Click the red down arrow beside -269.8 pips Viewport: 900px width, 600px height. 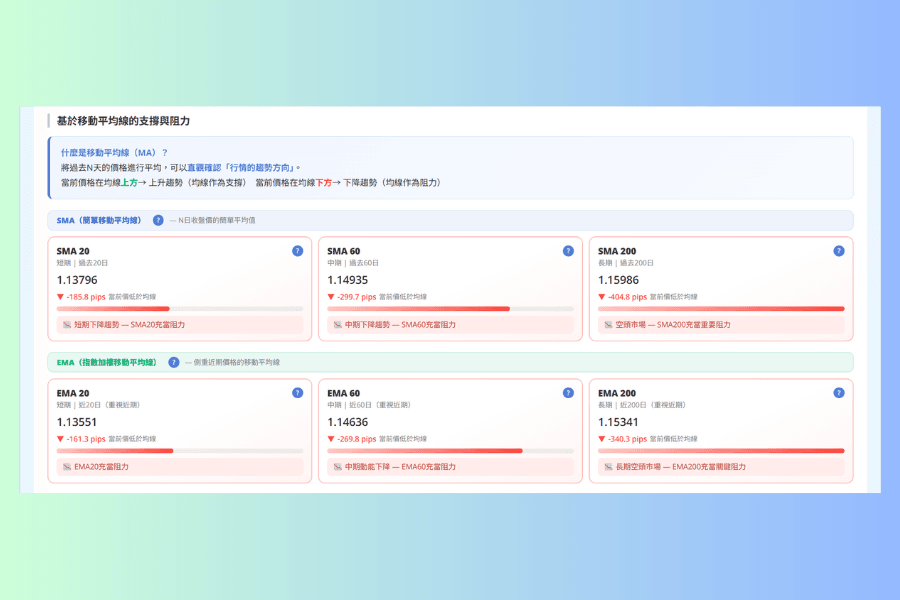point(331,439)
